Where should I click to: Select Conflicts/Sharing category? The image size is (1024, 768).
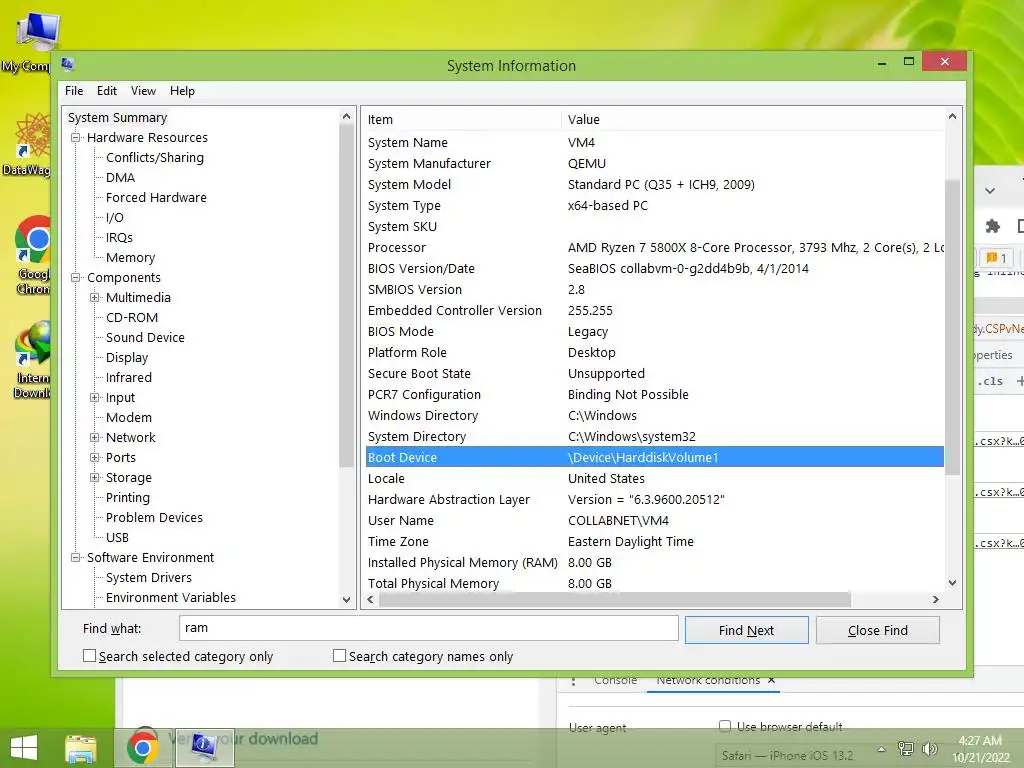[155, 157]
